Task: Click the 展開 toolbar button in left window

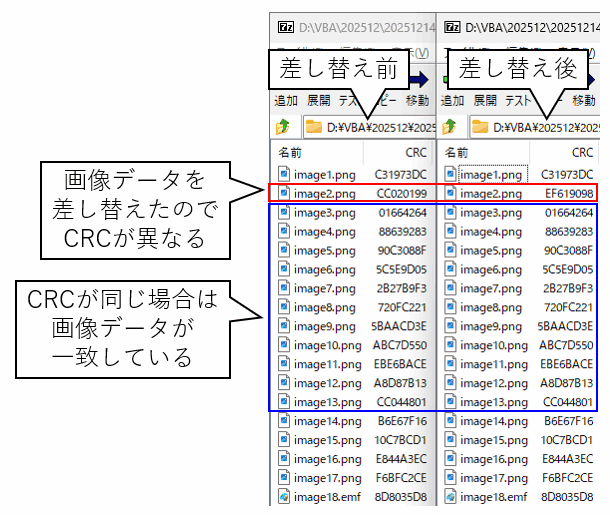Action: [x=319, y=100]
